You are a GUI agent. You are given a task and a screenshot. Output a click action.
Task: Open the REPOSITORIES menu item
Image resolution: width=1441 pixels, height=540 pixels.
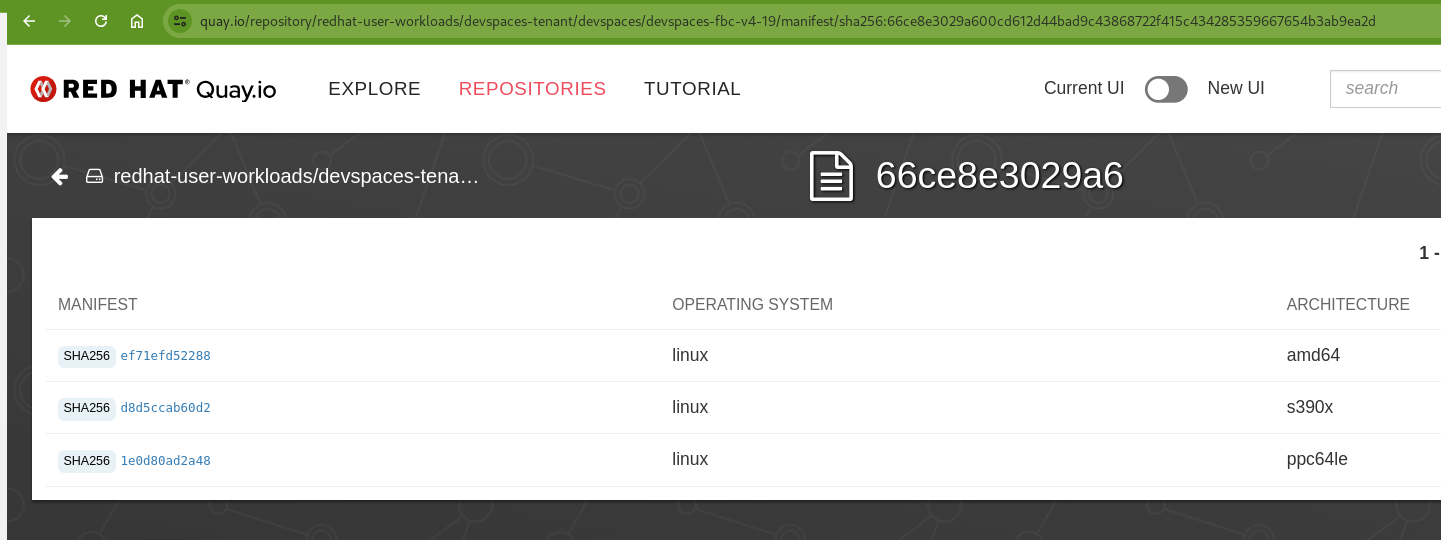click(x=532, y=89)
